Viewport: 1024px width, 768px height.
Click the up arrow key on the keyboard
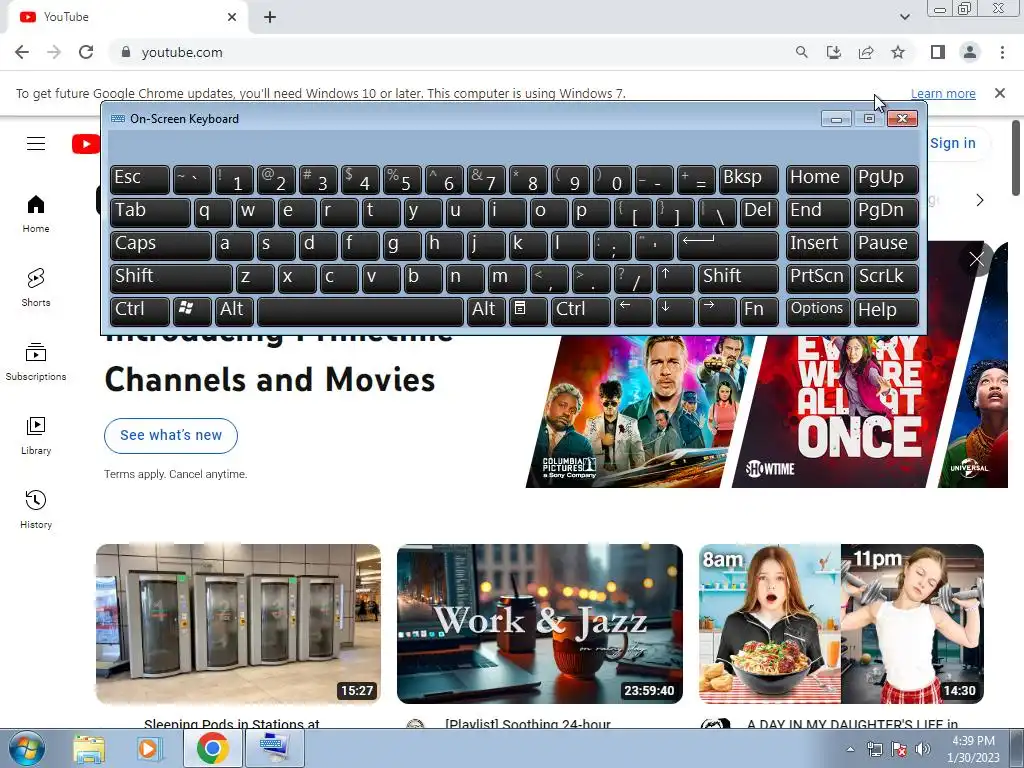(675, 278)
